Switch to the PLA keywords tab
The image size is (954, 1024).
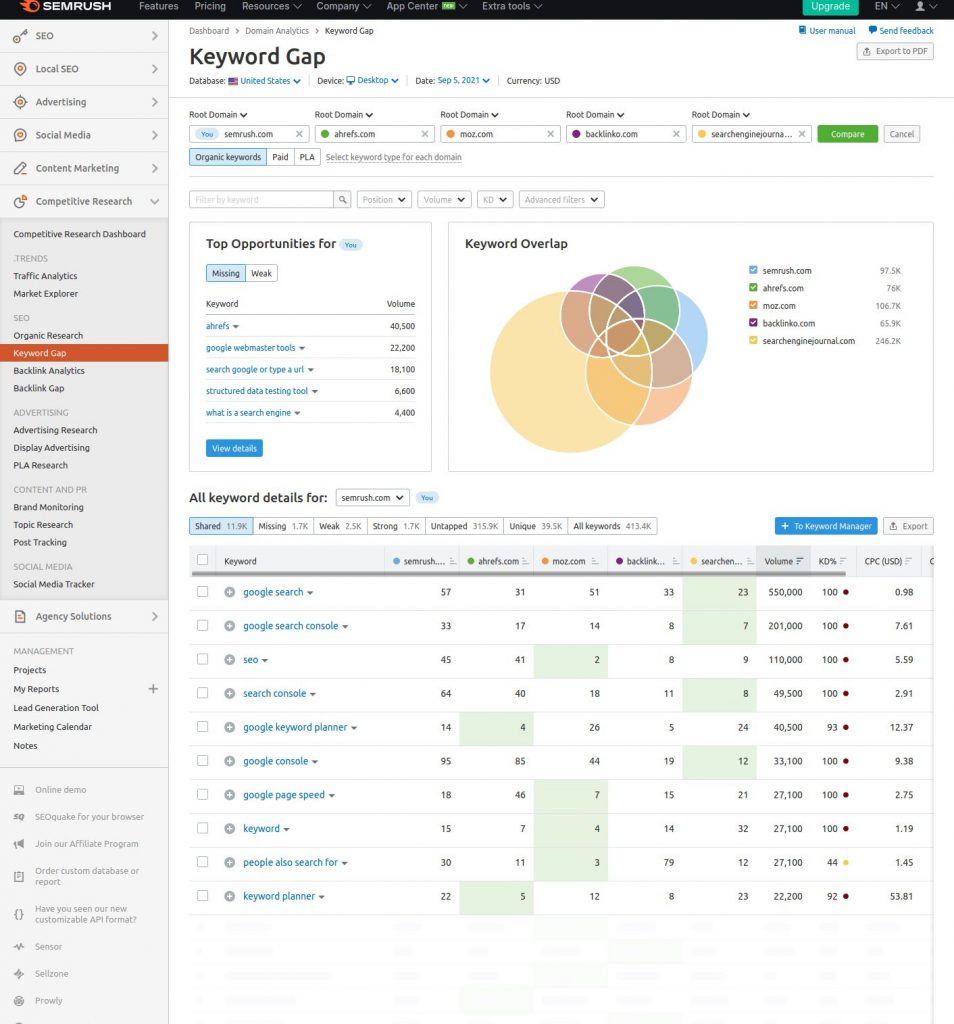pyautogui.click(x=307, y=157)
